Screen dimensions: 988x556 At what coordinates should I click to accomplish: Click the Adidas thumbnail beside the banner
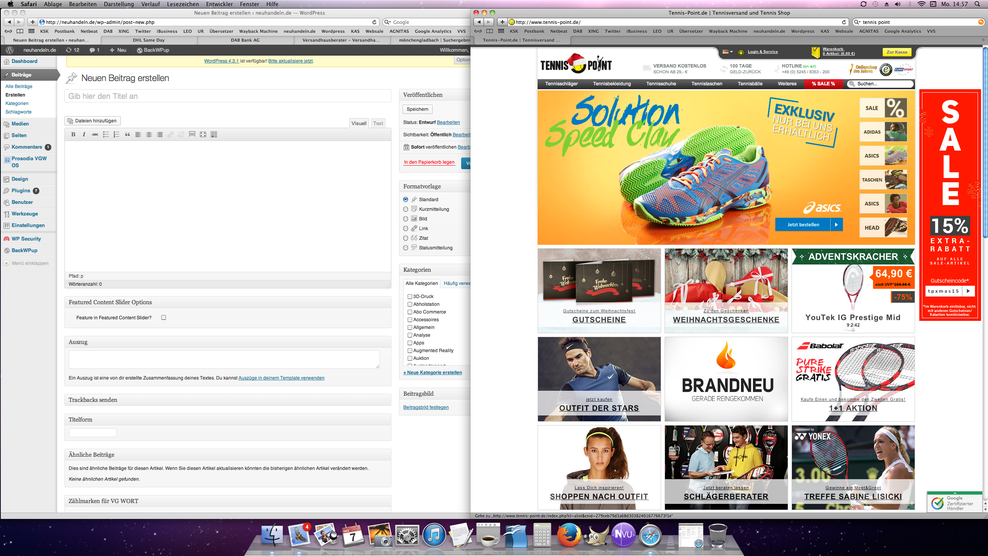click(x=883, y=132)
